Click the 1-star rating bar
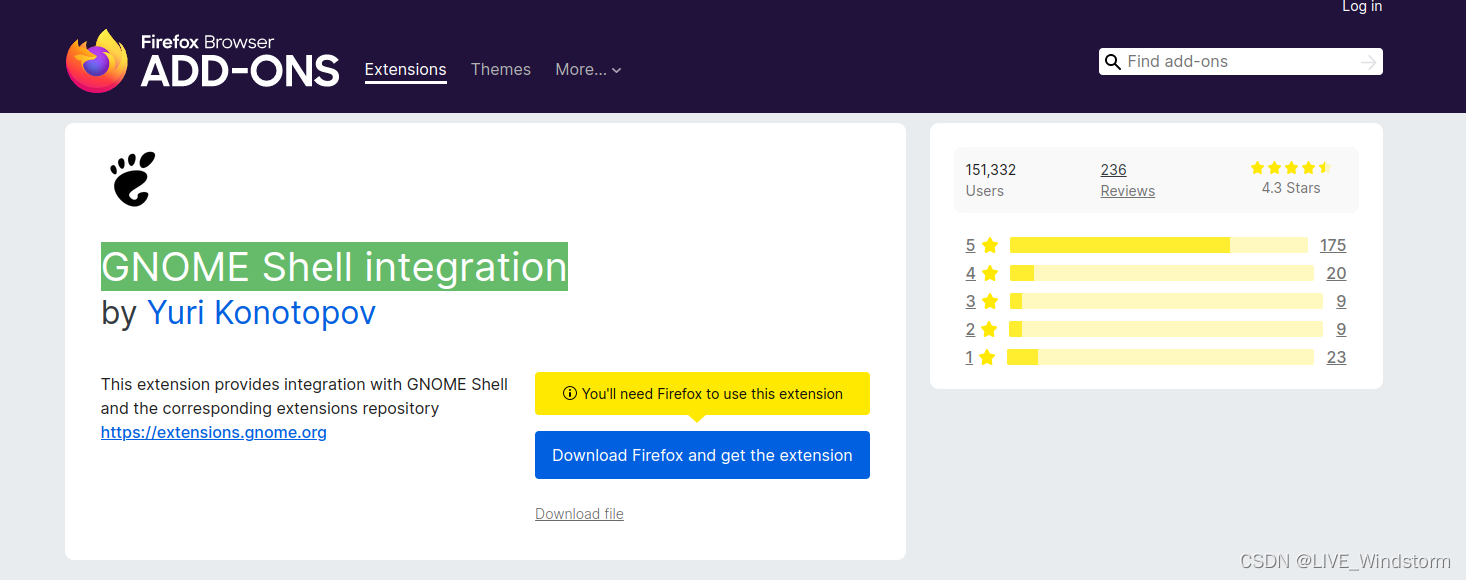 point(1160,357)
